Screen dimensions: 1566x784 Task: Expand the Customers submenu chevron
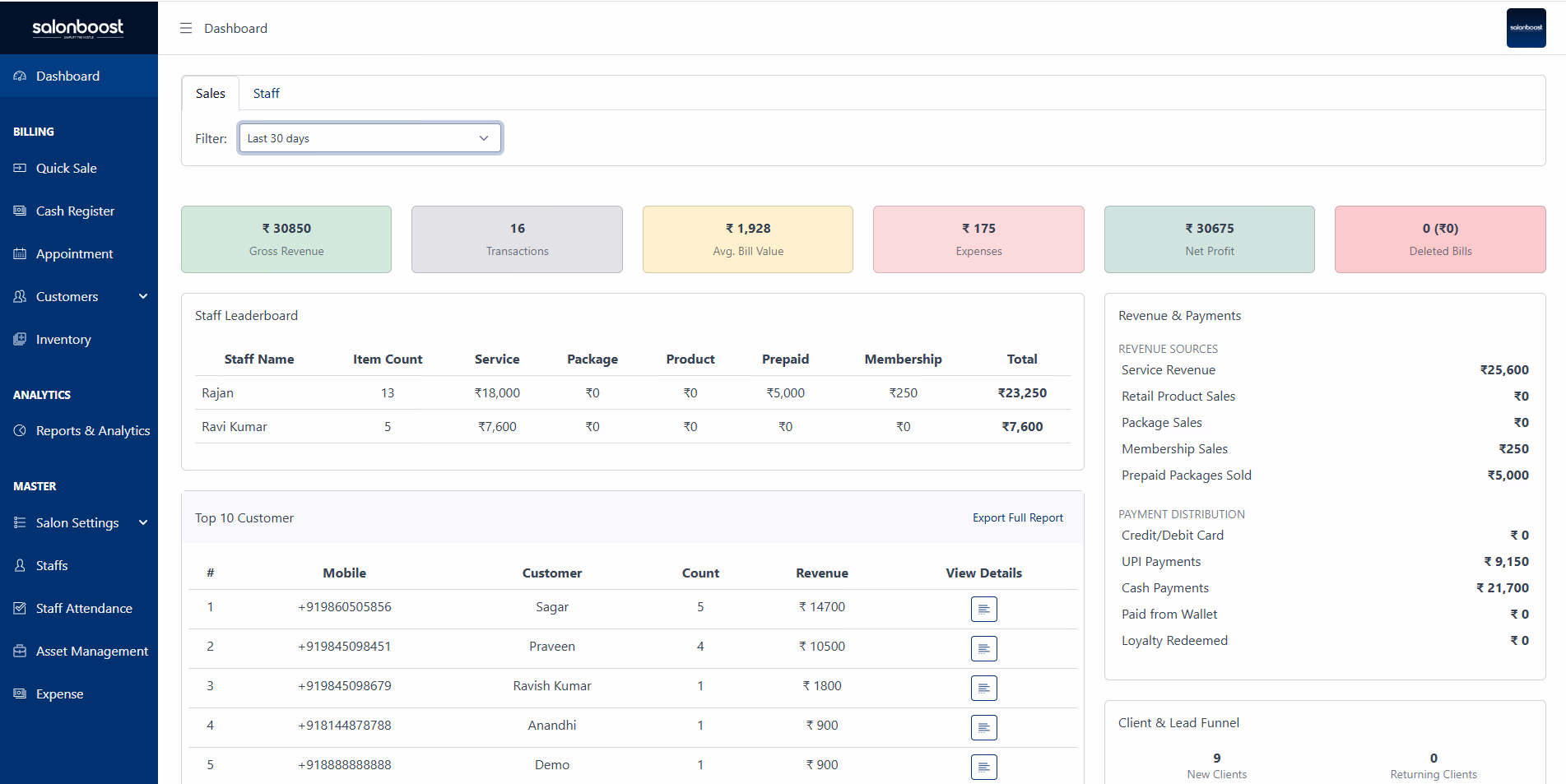point(143,296)
